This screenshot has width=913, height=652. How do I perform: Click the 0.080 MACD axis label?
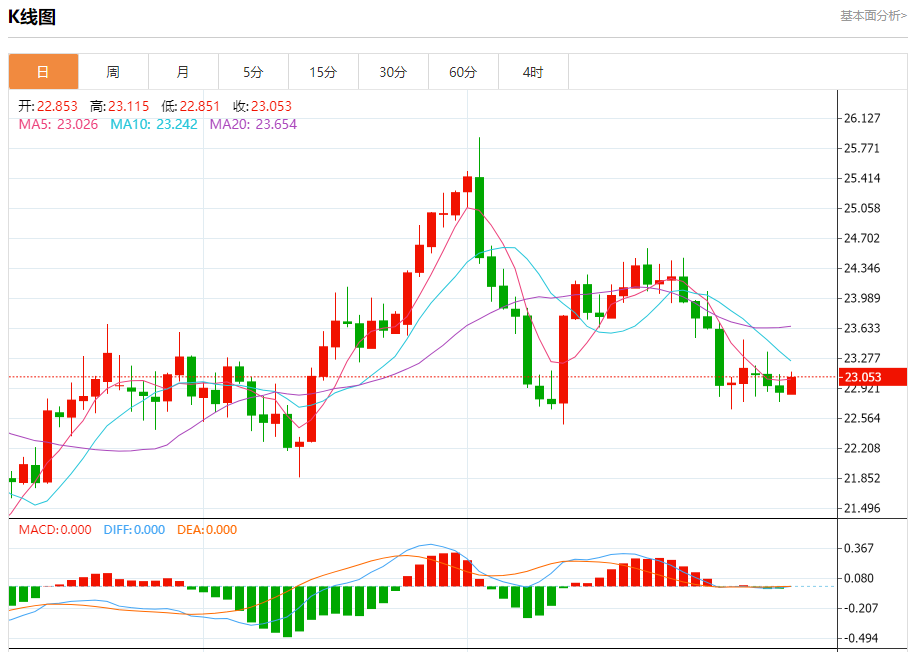click(859, 578)
